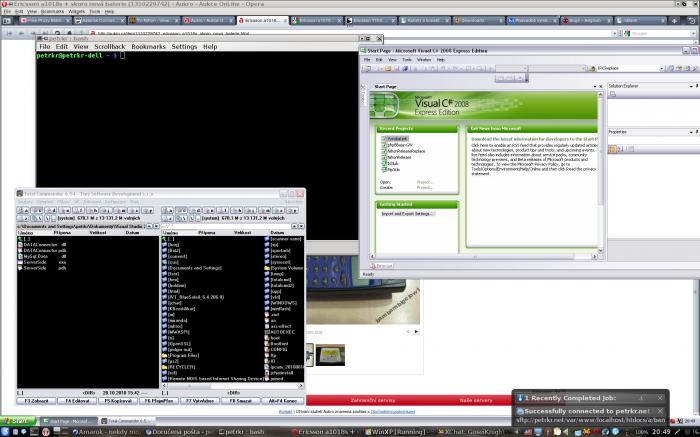Image resolution: width=700 pixels, height=437 pixels.
Task: Open WinXP Start button in virtual machine
Action: (18, 420)
